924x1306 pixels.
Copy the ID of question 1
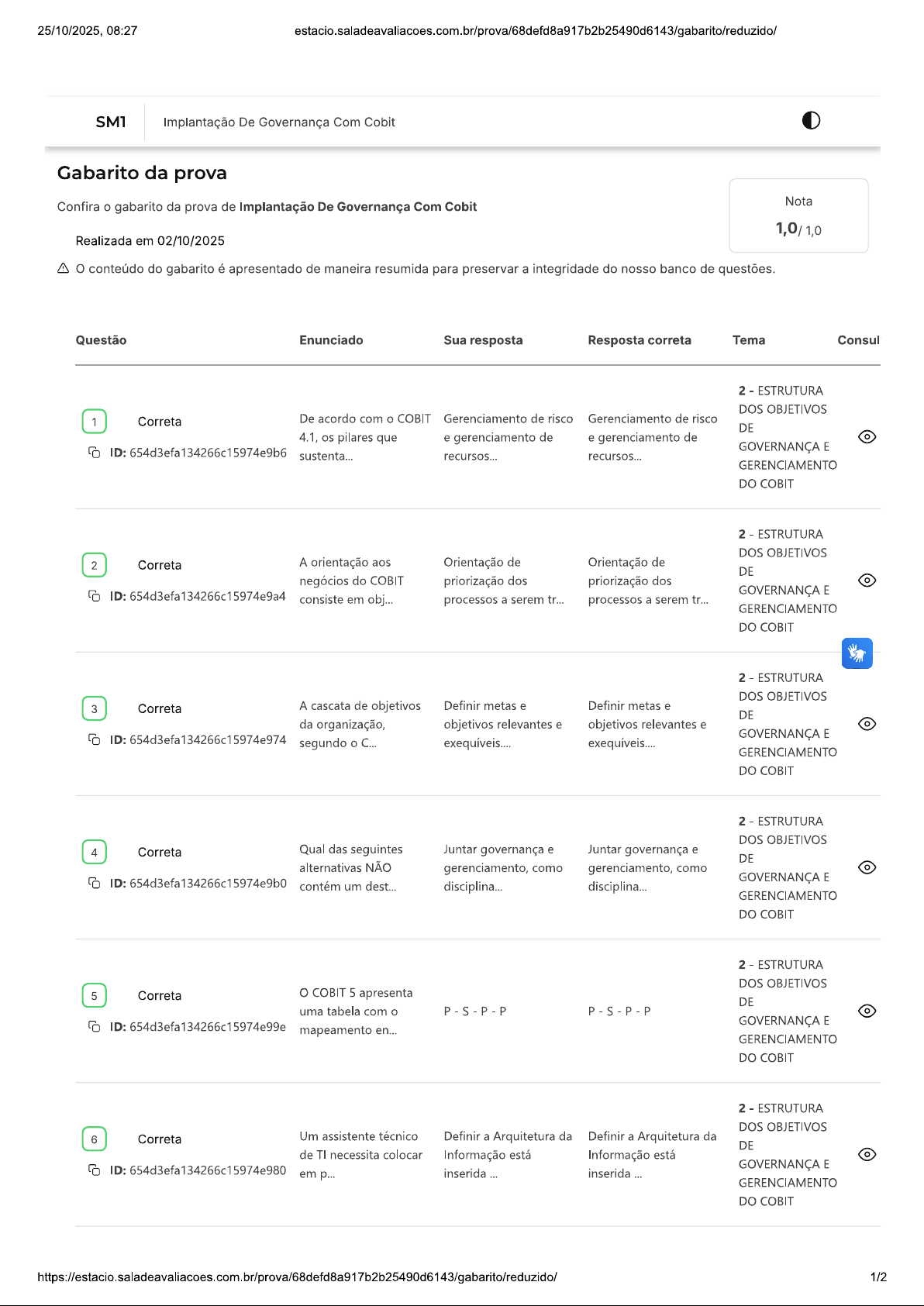coord(95,453)
